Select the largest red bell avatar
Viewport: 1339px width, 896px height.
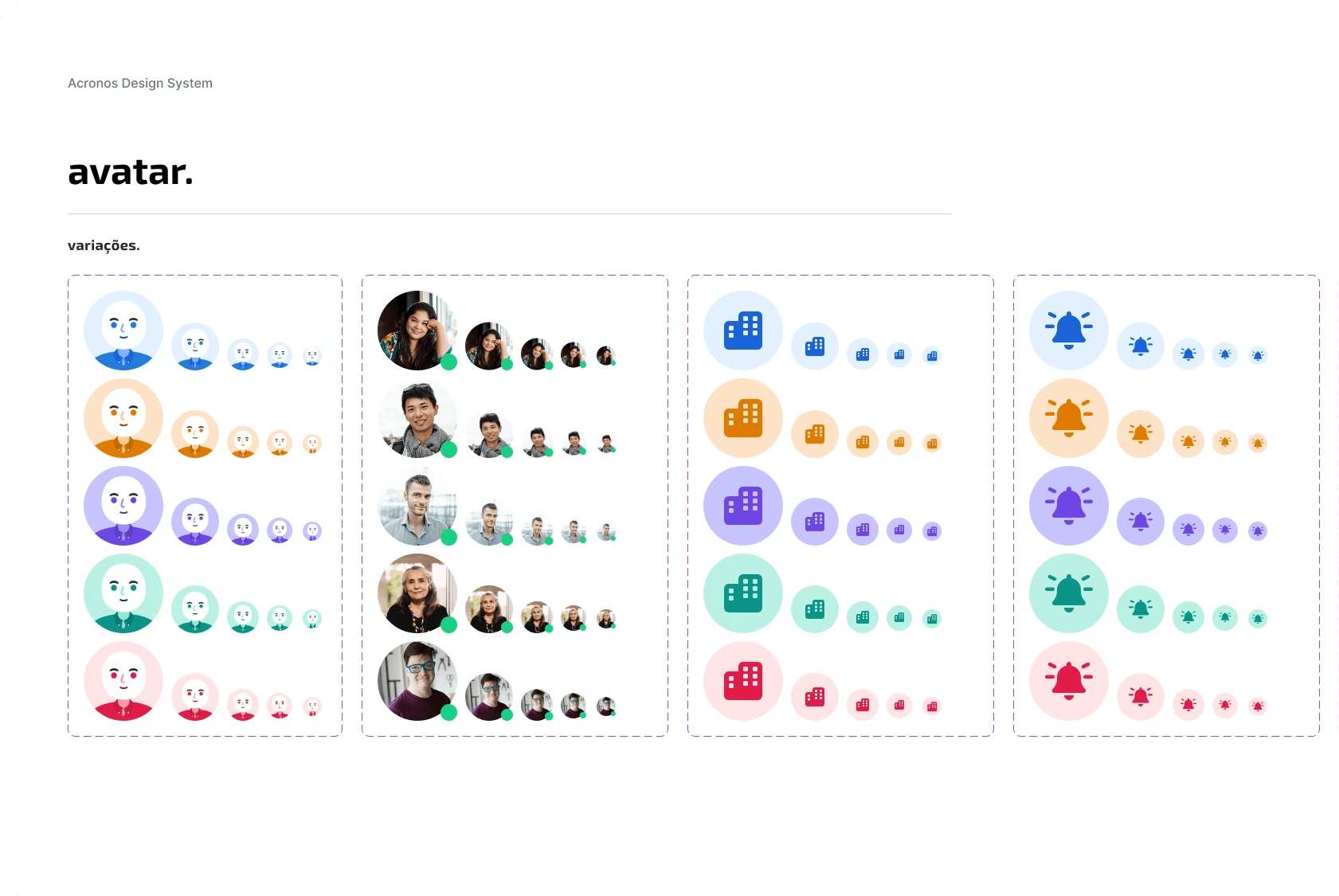click(1069, 681)
